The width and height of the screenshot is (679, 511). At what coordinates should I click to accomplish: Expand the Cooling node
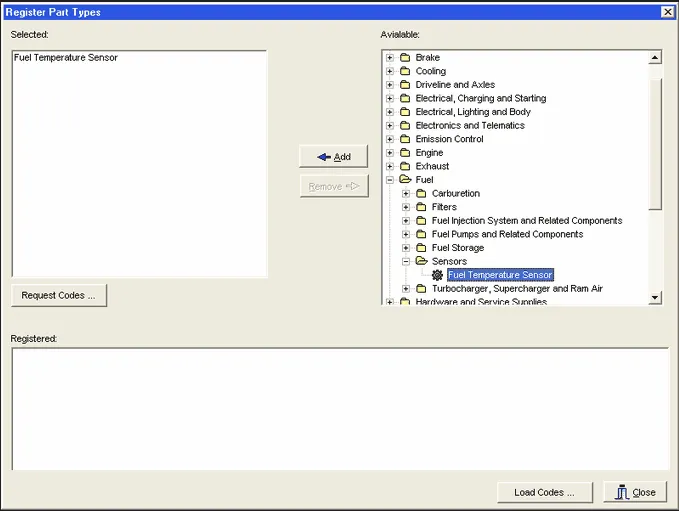[x=390, y=71]
